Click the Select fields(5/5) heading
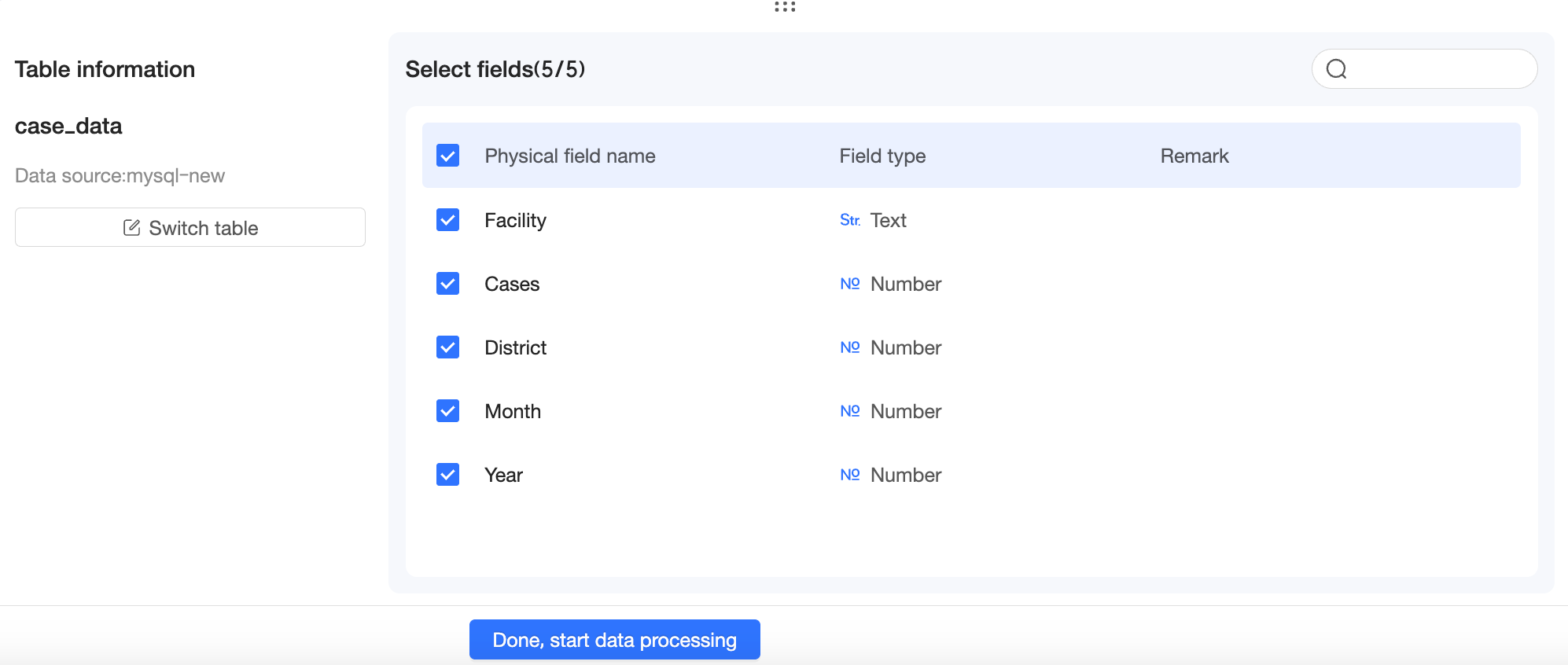Image resolution: width=1568 pixels, height=665 pixels. (x=495, y=69)
